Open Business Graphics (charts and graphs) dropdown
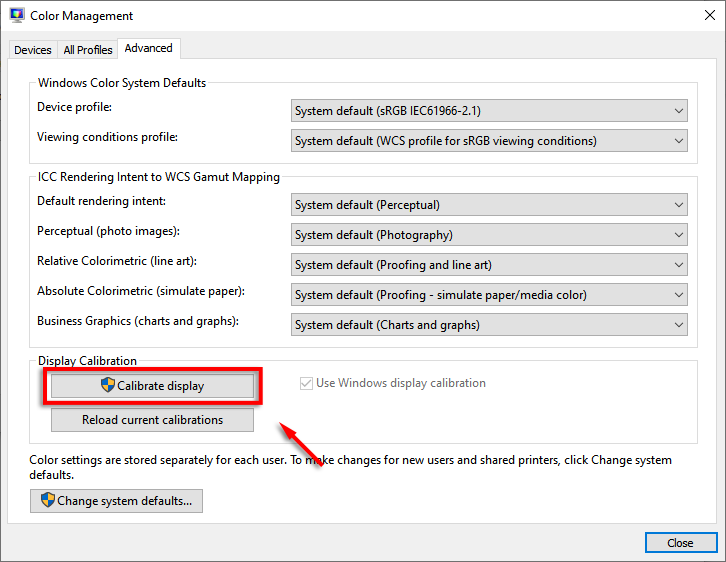 (x=489, y=325)
